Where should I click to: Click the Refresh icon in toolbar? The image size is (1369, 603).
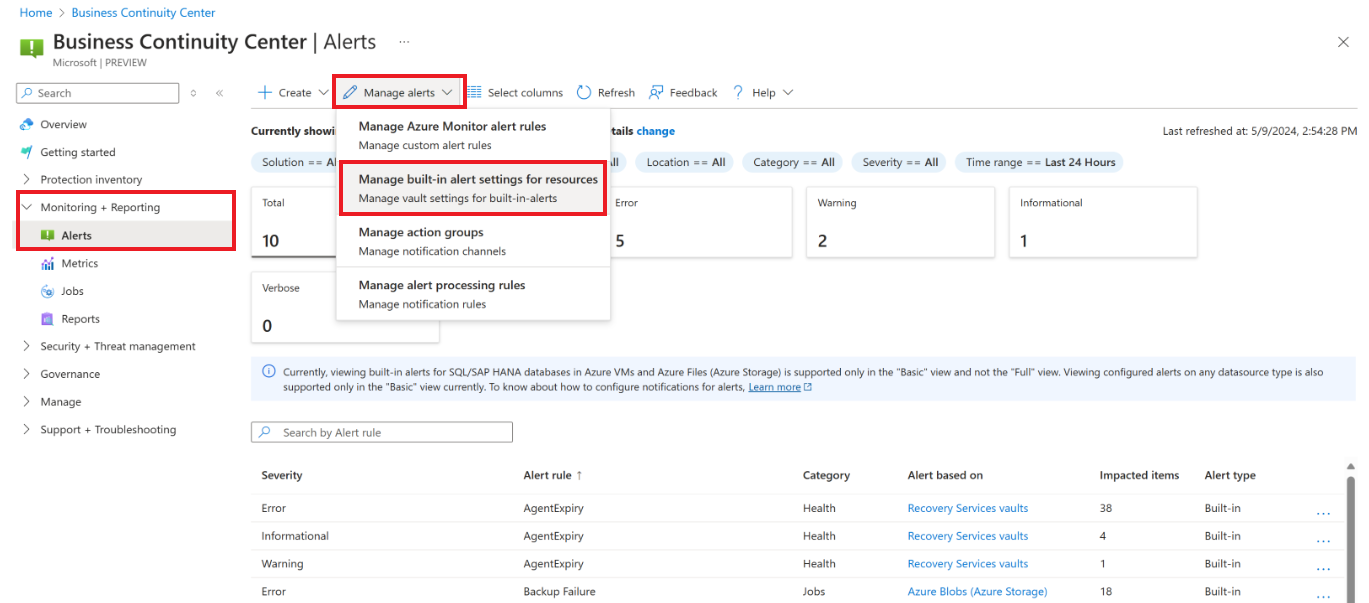tap(584, 93)
